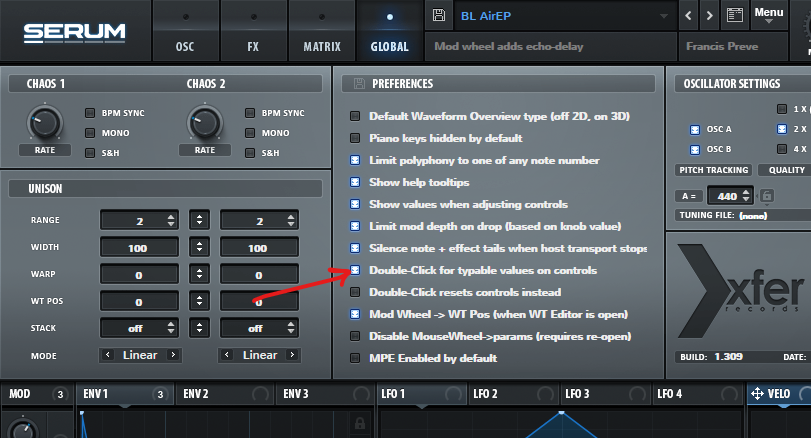
Task: Enable MPE Enabled by default checkbox
Action: (355, 358)
